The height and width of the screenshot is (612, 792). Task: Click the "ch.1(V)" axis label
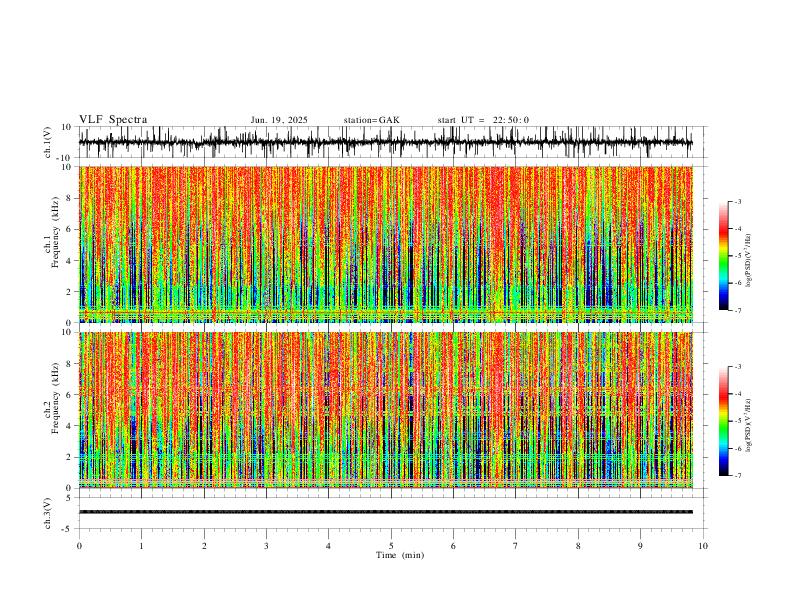tap(48, 142)
